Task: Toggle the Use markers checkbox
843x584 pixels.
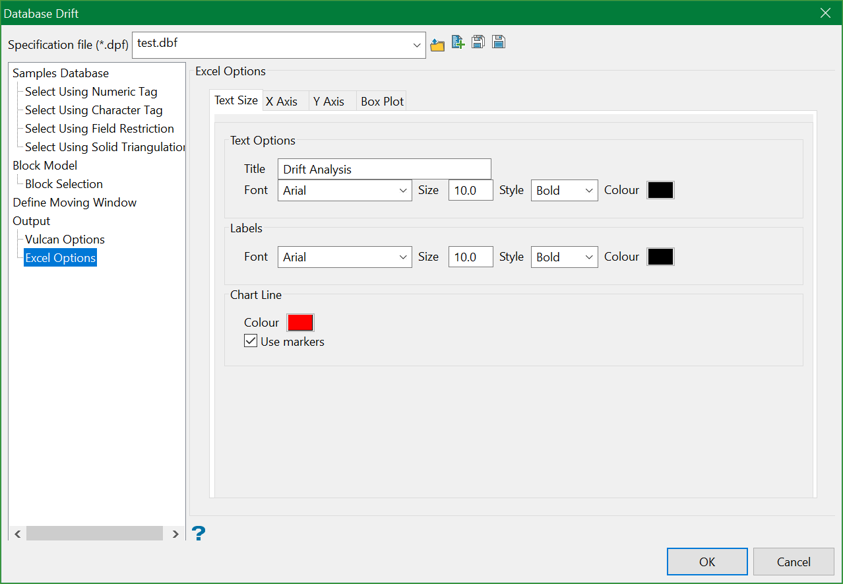Action: coord(251,341)
